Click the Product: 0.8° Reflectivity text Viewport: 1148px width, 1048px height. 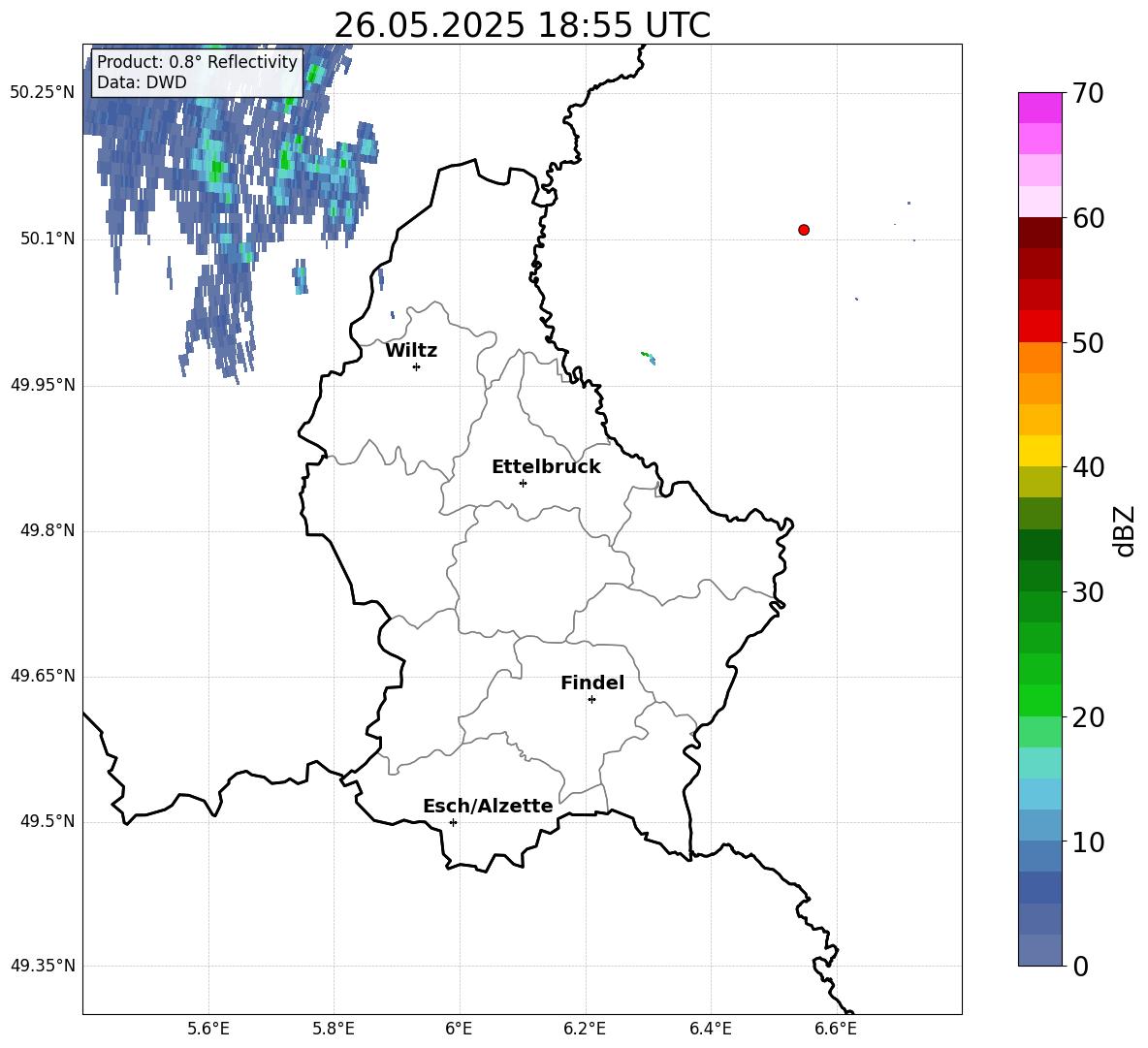pos(197,62)
